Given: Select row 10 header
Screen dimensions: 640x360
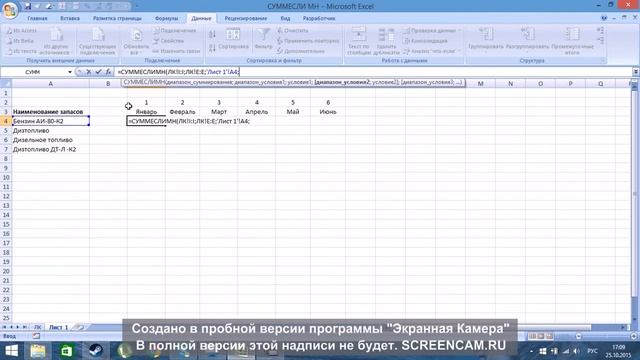Looking at the screenshot, I should point(6,178).
